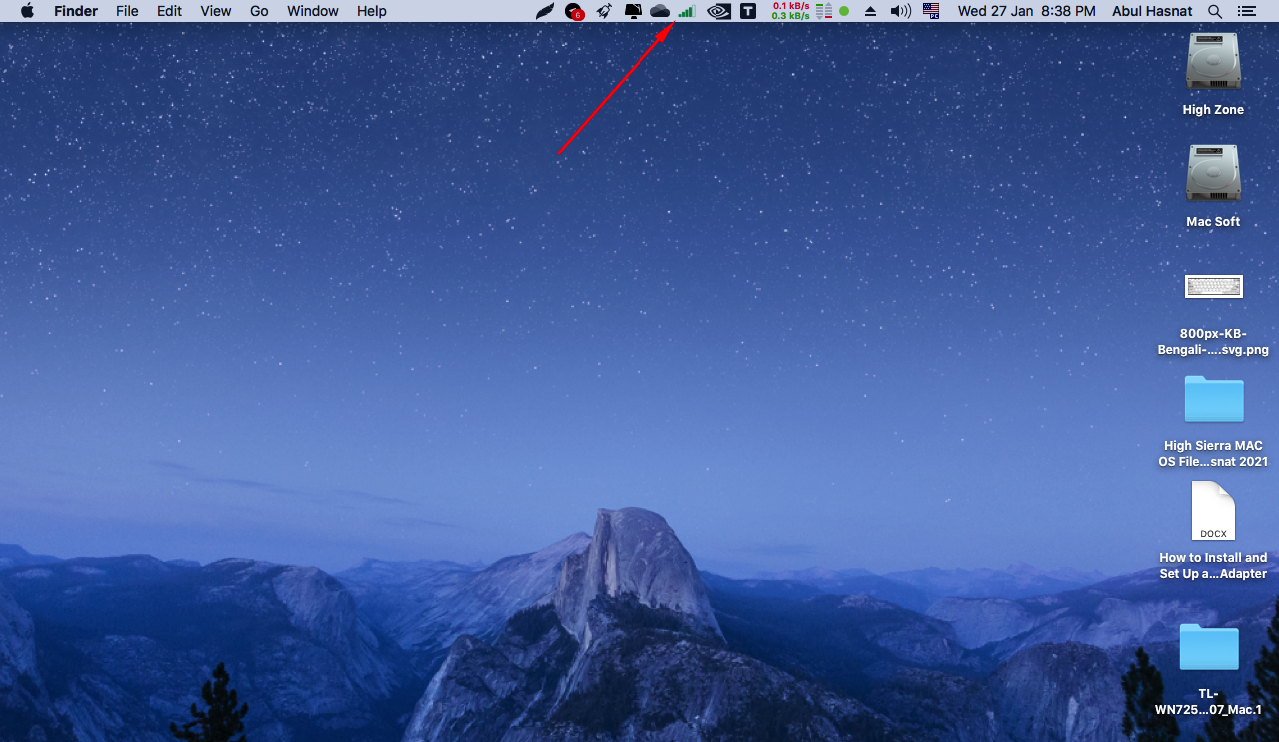Open Notification Center list icon
The height and width of the screenshot is (742, 1279).
(x=1246, y=11)
